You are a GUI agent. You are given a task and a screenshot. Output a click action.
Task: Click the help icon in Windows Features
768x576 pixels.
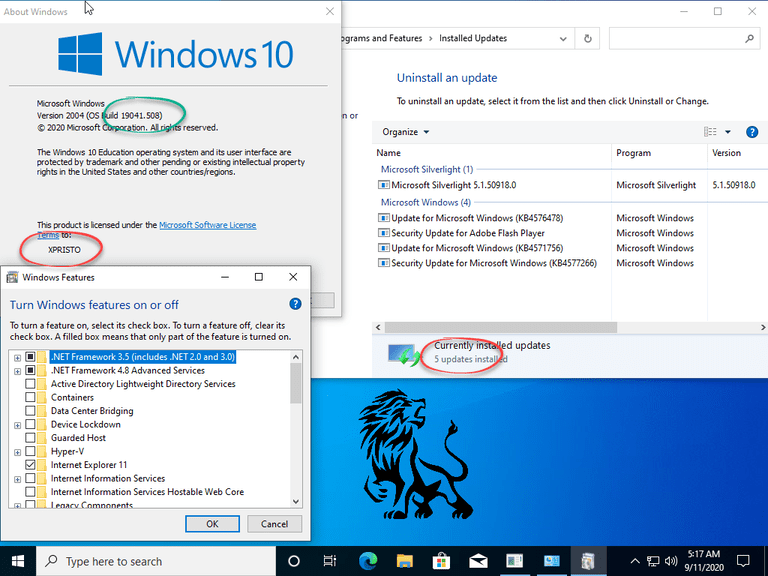tap(295, 304)
